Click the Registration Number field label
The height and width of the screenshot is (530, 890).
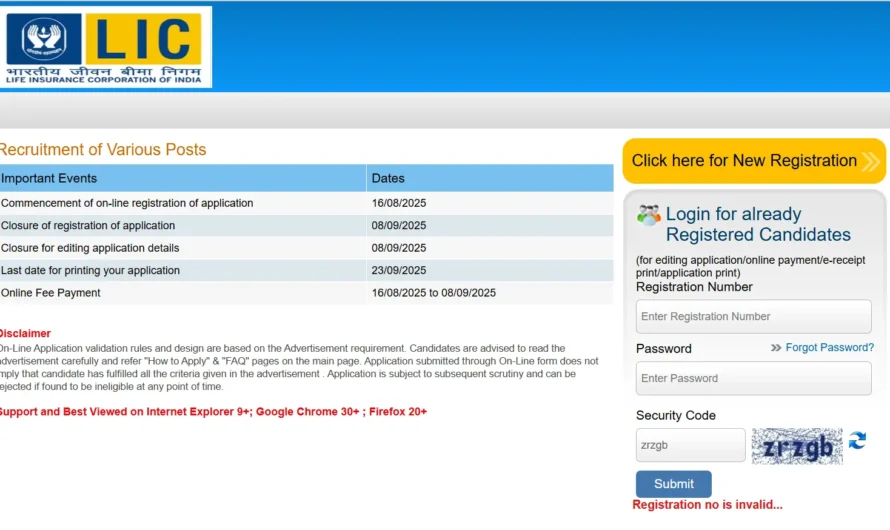[x=694, y=287]
